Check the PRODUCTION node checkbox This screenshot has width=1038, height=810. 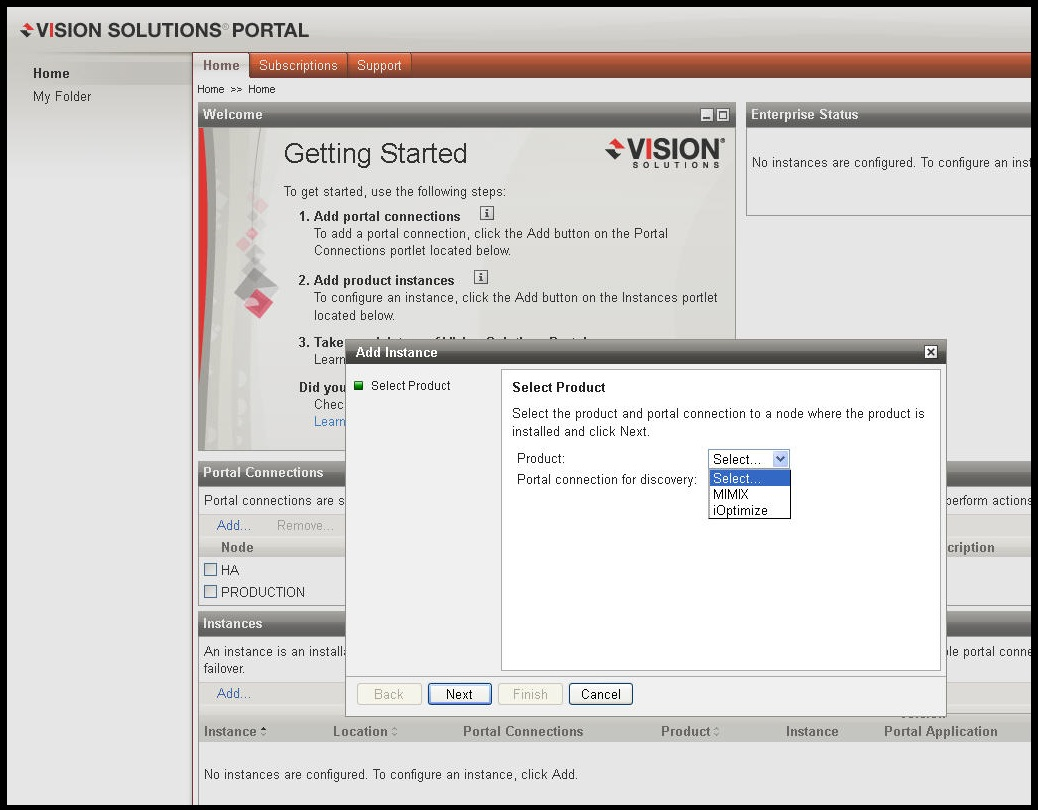(211, 592)
